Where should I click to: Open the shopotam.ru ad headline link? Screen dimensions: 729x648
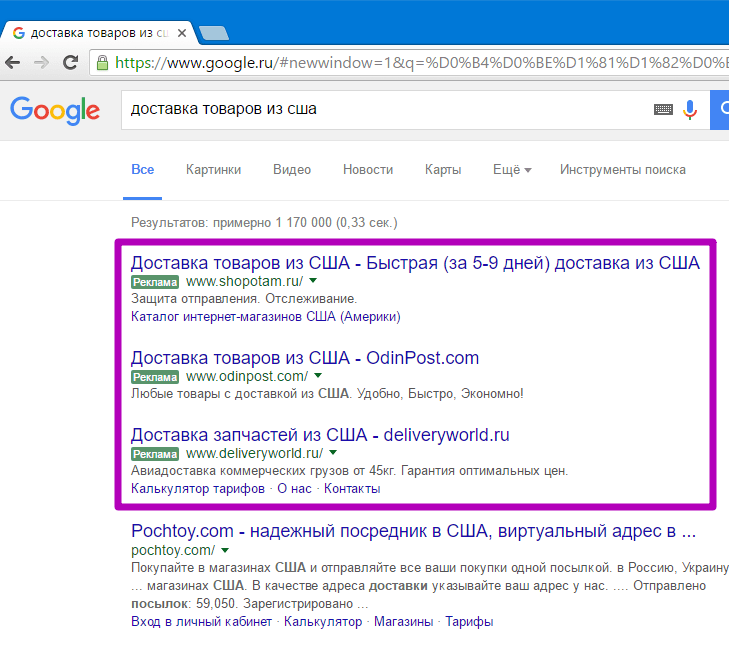point(415,263)
